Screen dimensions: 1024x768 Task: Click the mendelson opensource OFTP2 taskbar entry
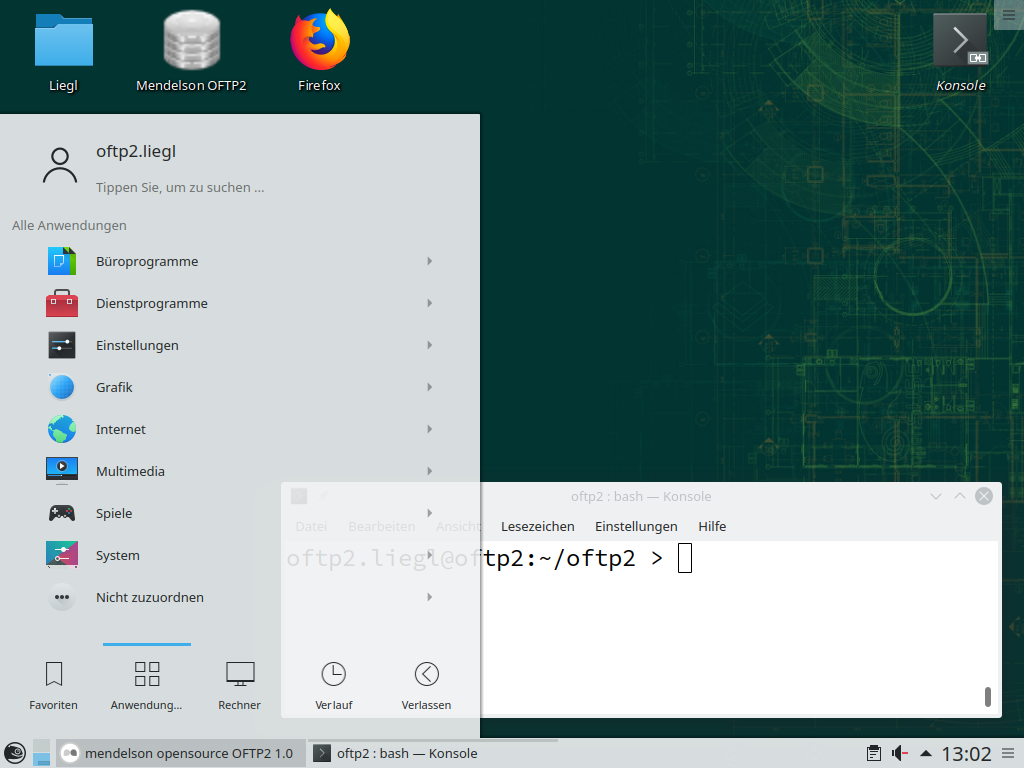click(178, 753)
